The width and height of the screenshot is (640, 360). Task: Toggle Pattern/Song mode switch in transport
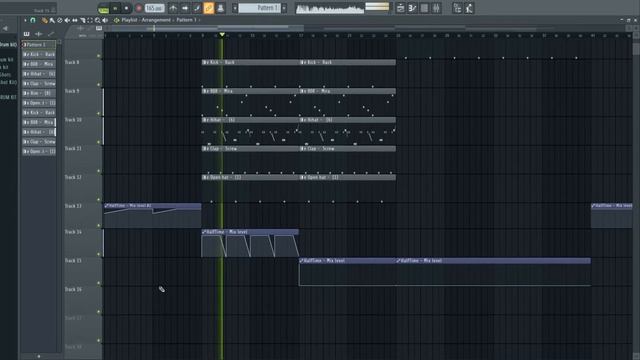tap(104, 8)
